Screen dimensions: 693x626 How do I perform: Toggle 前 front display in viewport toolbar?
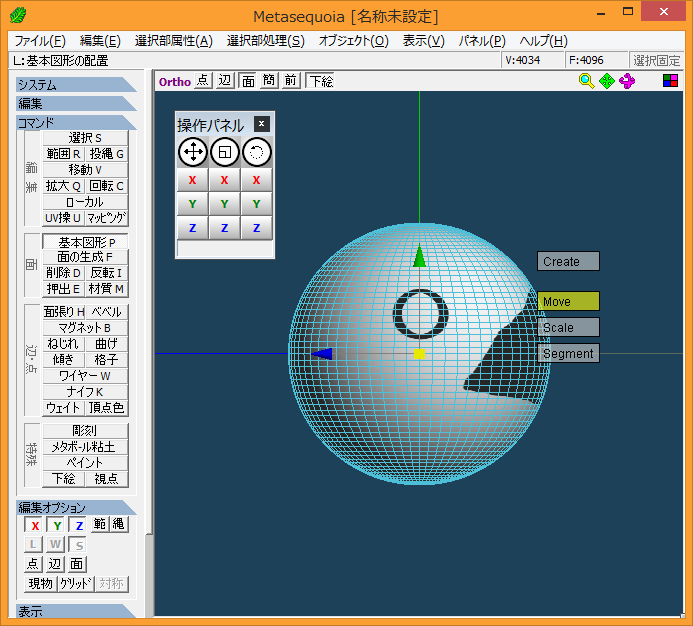tap(290, 80)
